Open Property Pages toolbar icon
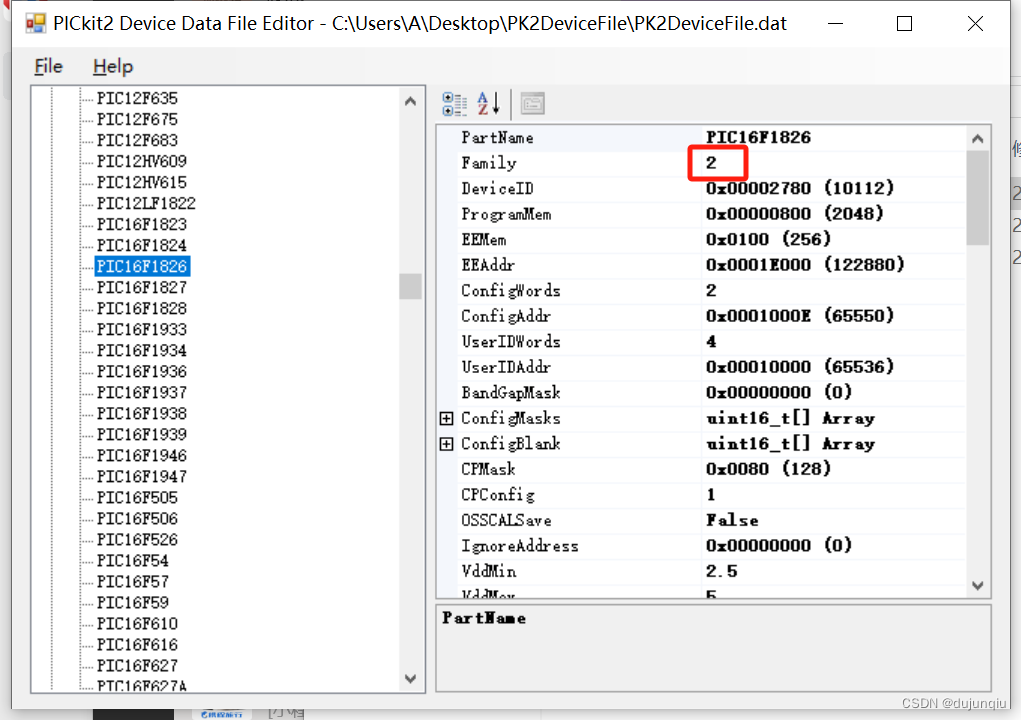 532,104
